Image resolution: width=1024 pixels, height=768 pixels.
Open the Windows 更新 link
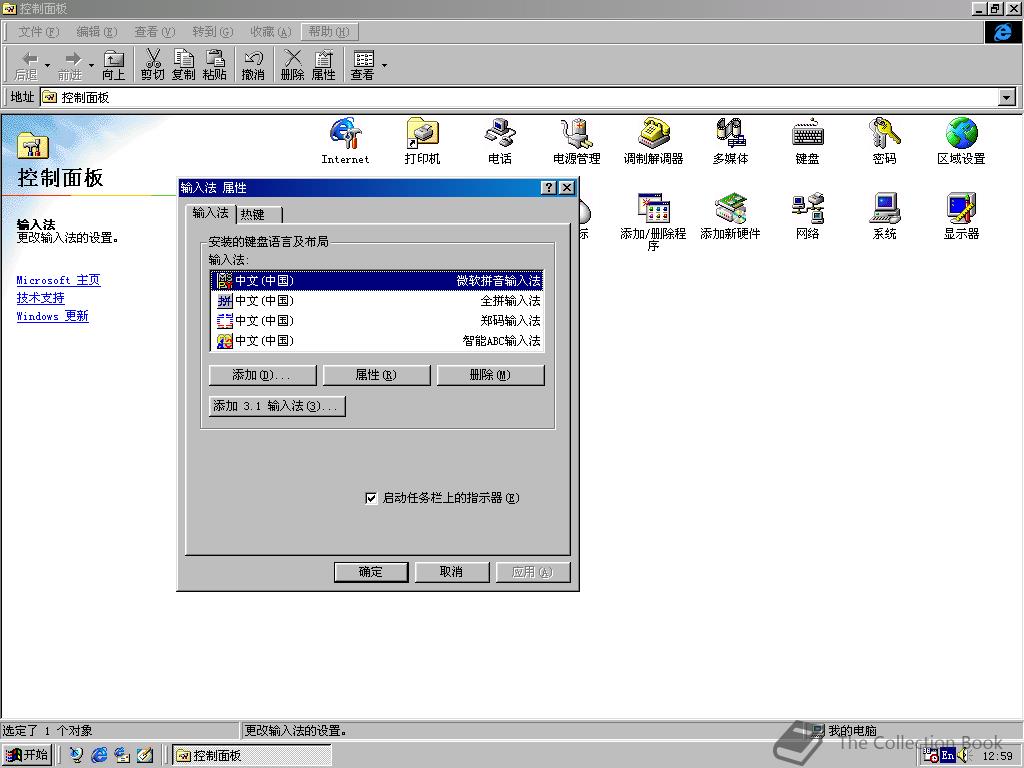(x=52, y=316)
